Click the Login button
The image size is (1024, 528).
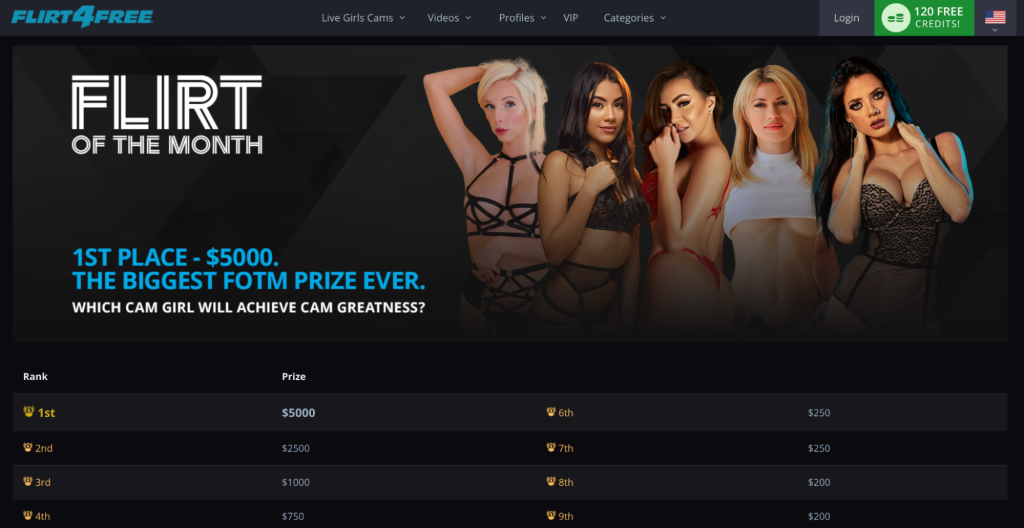coord(846,18)
